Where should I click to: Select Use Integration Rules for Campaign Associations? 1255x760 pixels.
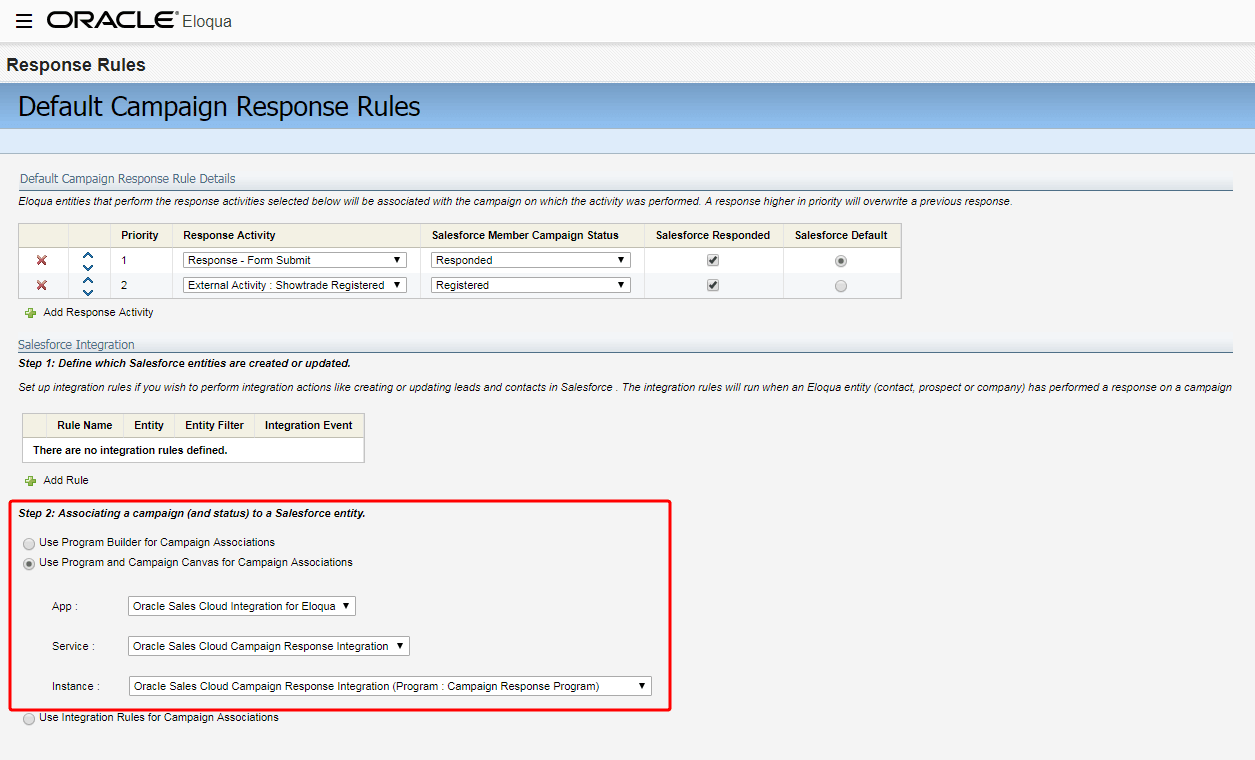click(28, 717)
